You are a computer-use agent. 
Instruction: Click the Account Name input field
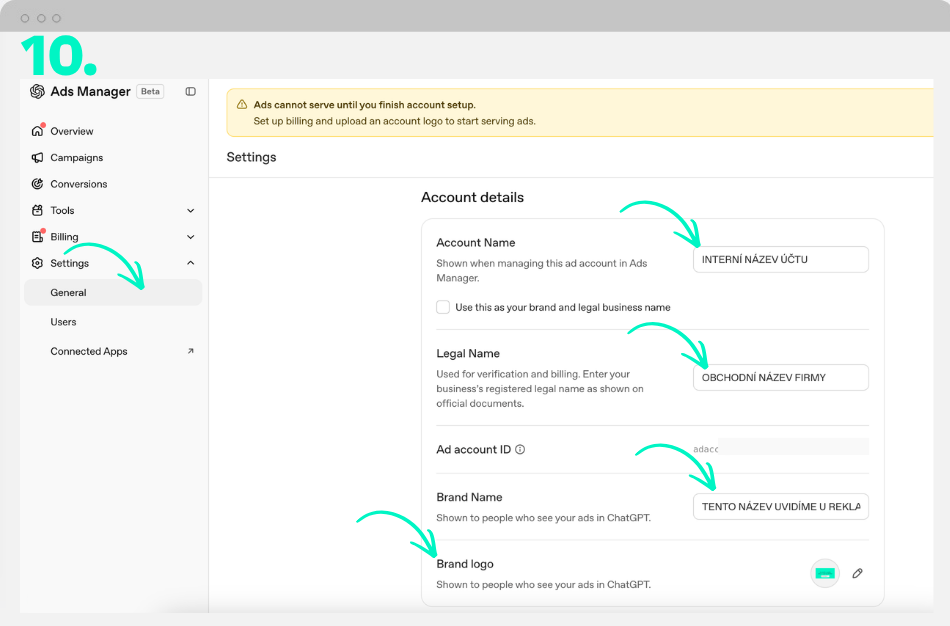pyautogui.click(x=780, y=259)
